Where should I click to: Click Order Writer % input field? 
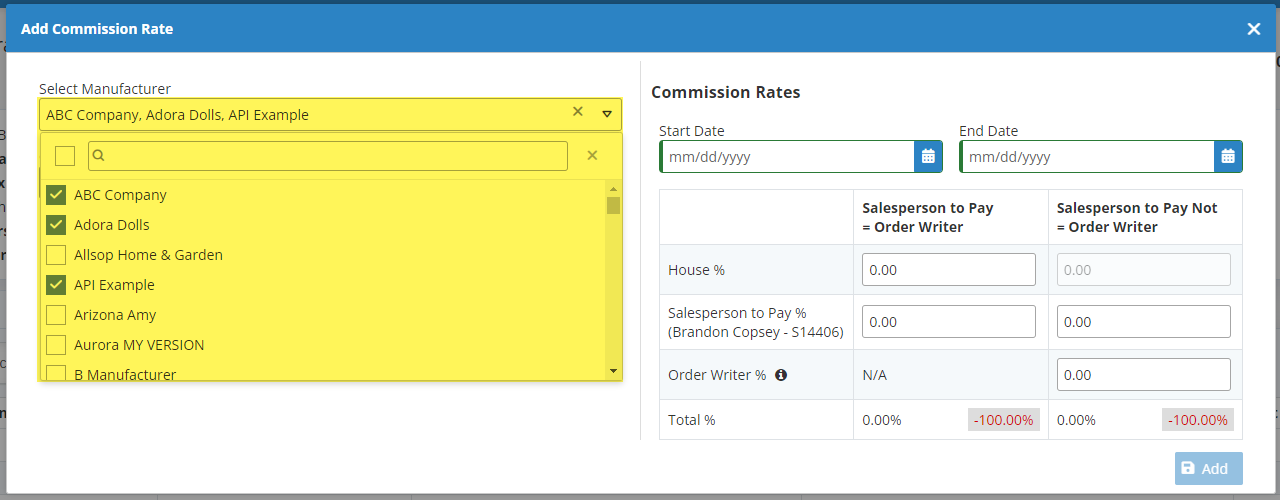(1143, 375)
